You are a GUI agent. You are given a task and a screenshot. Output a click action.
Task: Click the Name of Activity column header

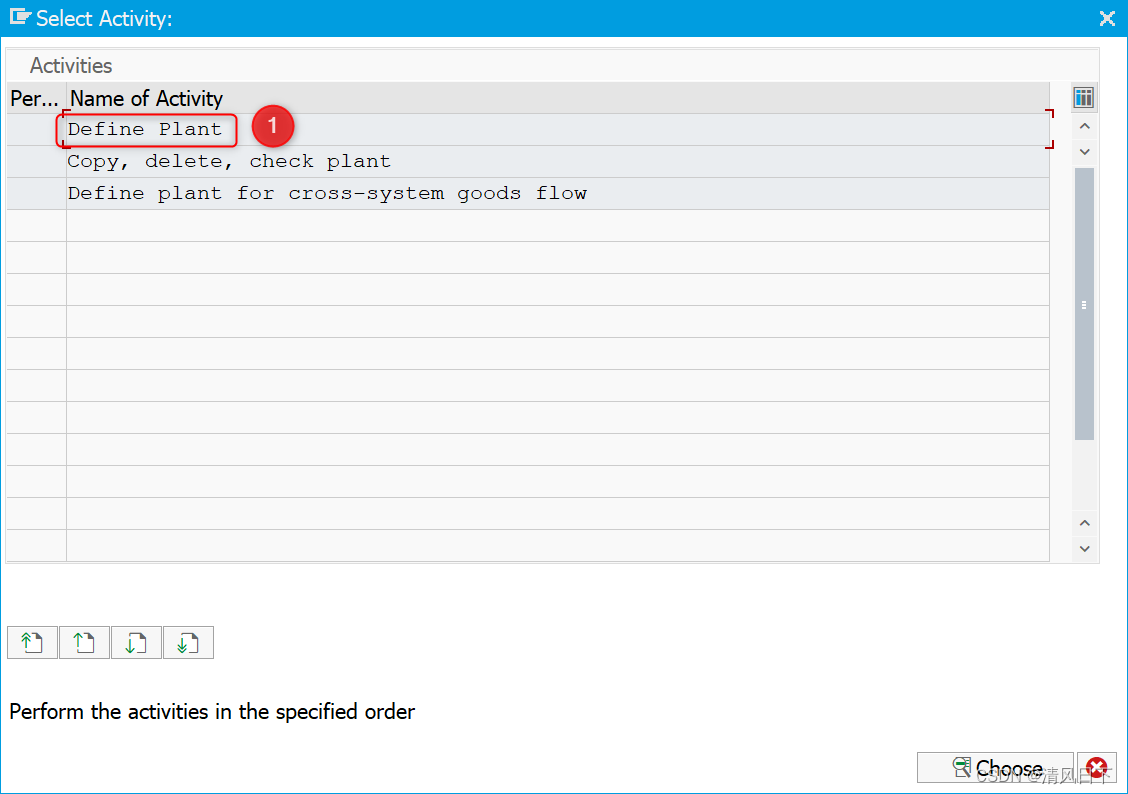[558, 98]
